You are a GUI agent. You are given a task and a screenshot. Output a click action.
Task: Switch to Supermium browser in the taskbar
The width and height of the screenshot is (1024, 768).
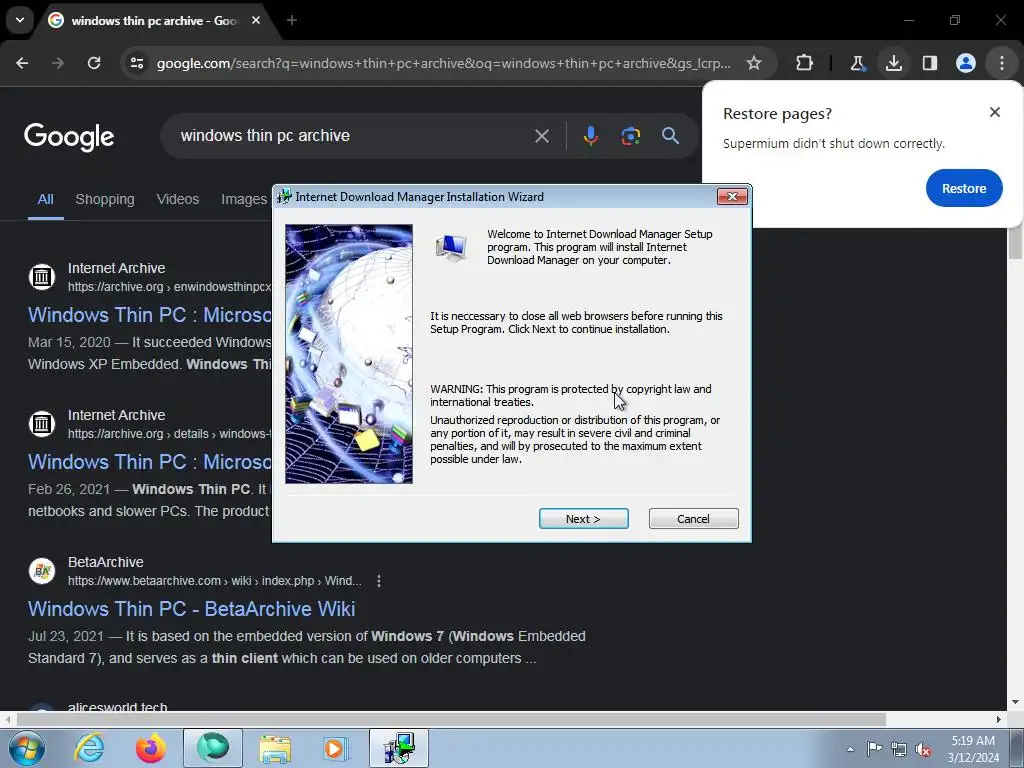[x=213, y=748]
